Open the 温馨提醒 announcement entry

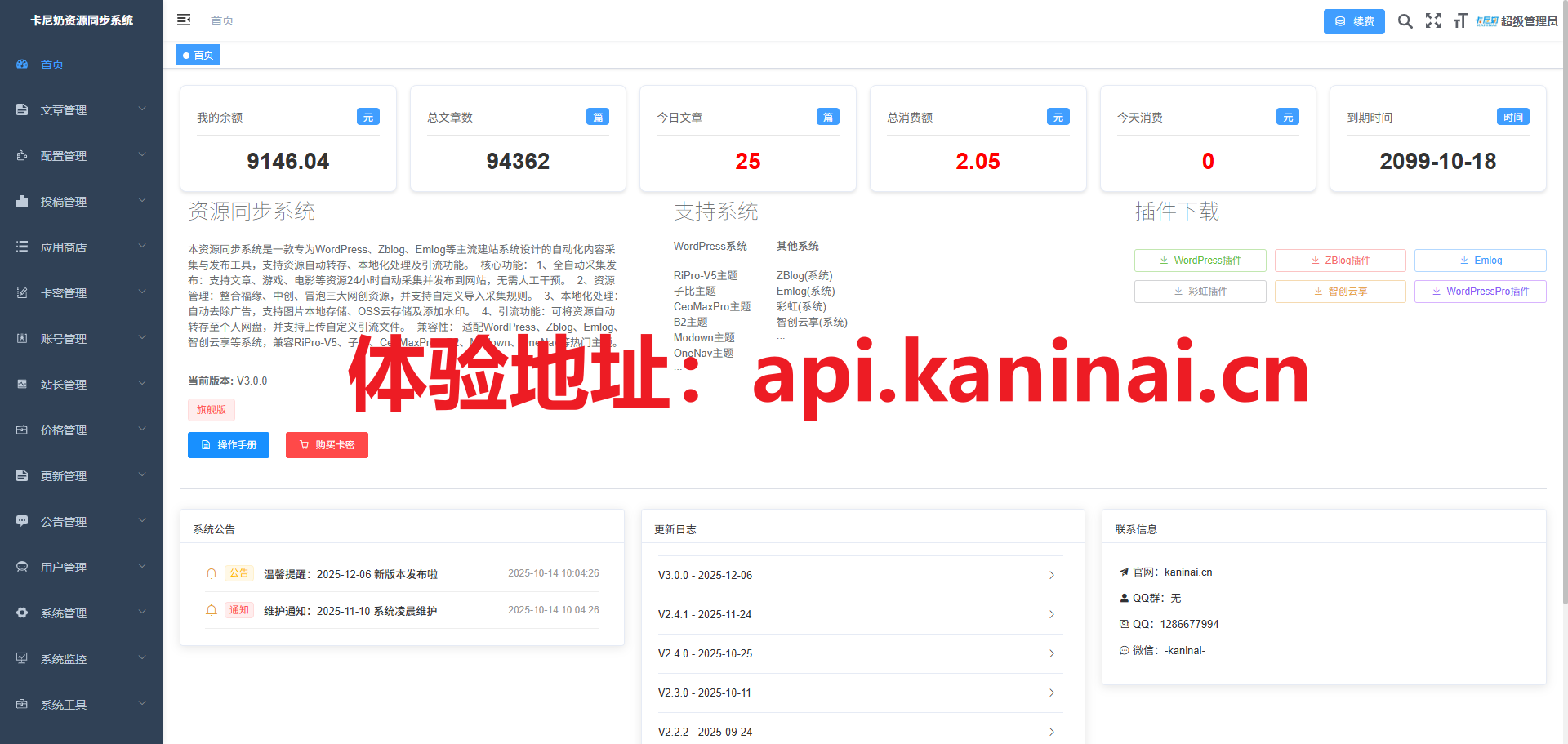pyautogui.click(x=350, y=574)
